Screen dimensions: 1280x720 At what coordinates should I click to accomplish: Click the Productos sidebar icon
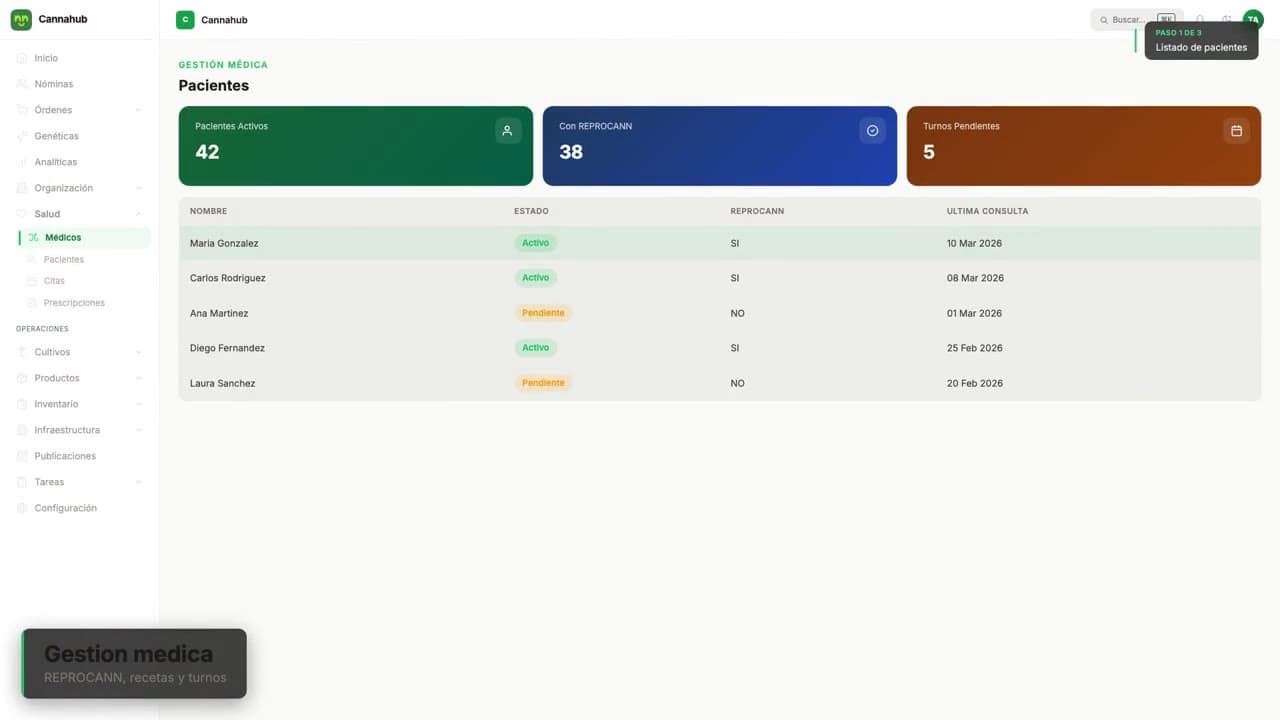(x=22, y=378)
